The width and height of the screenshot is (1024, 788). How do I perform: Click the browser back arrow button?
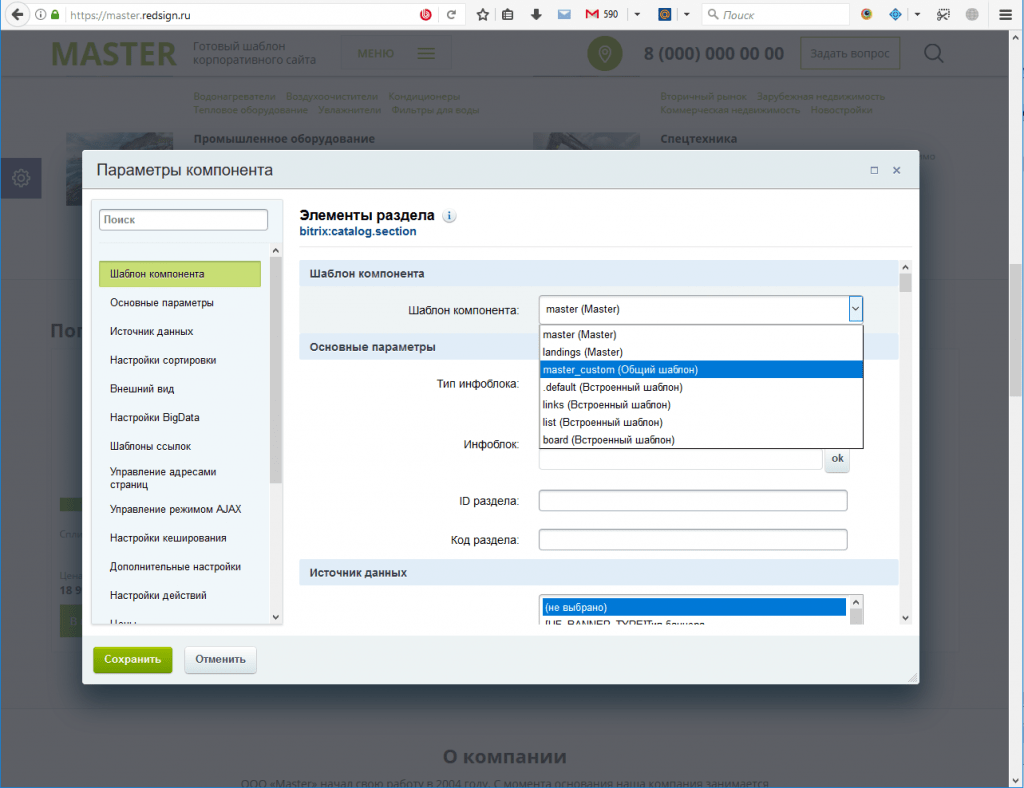pos(17,15)
